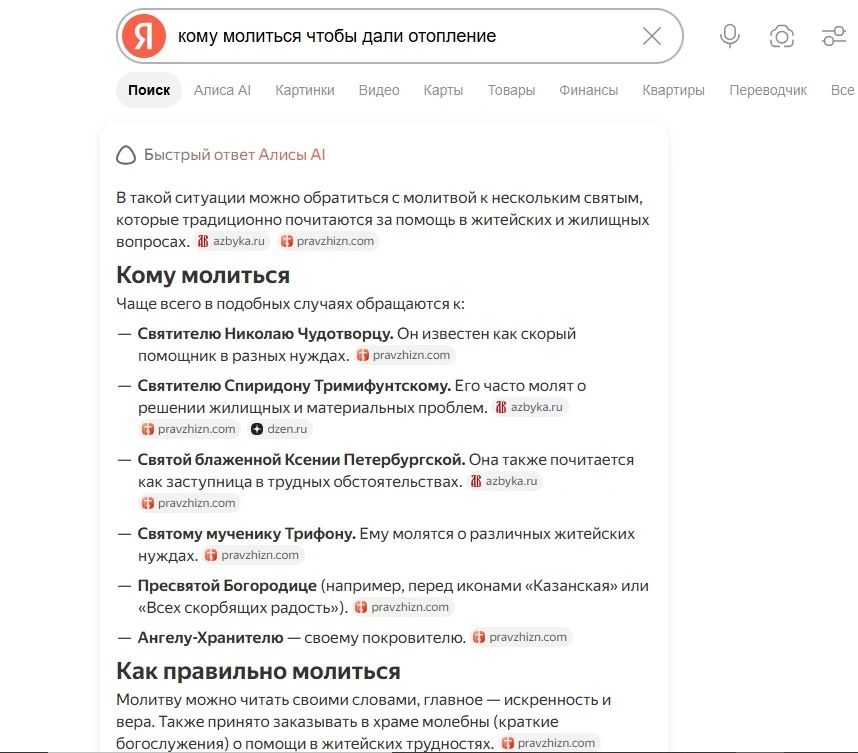This screenshot has width=858, height=753.
Task: Open azbyka.ru source in intro paragraph
Action: click(x=231, y=241)
